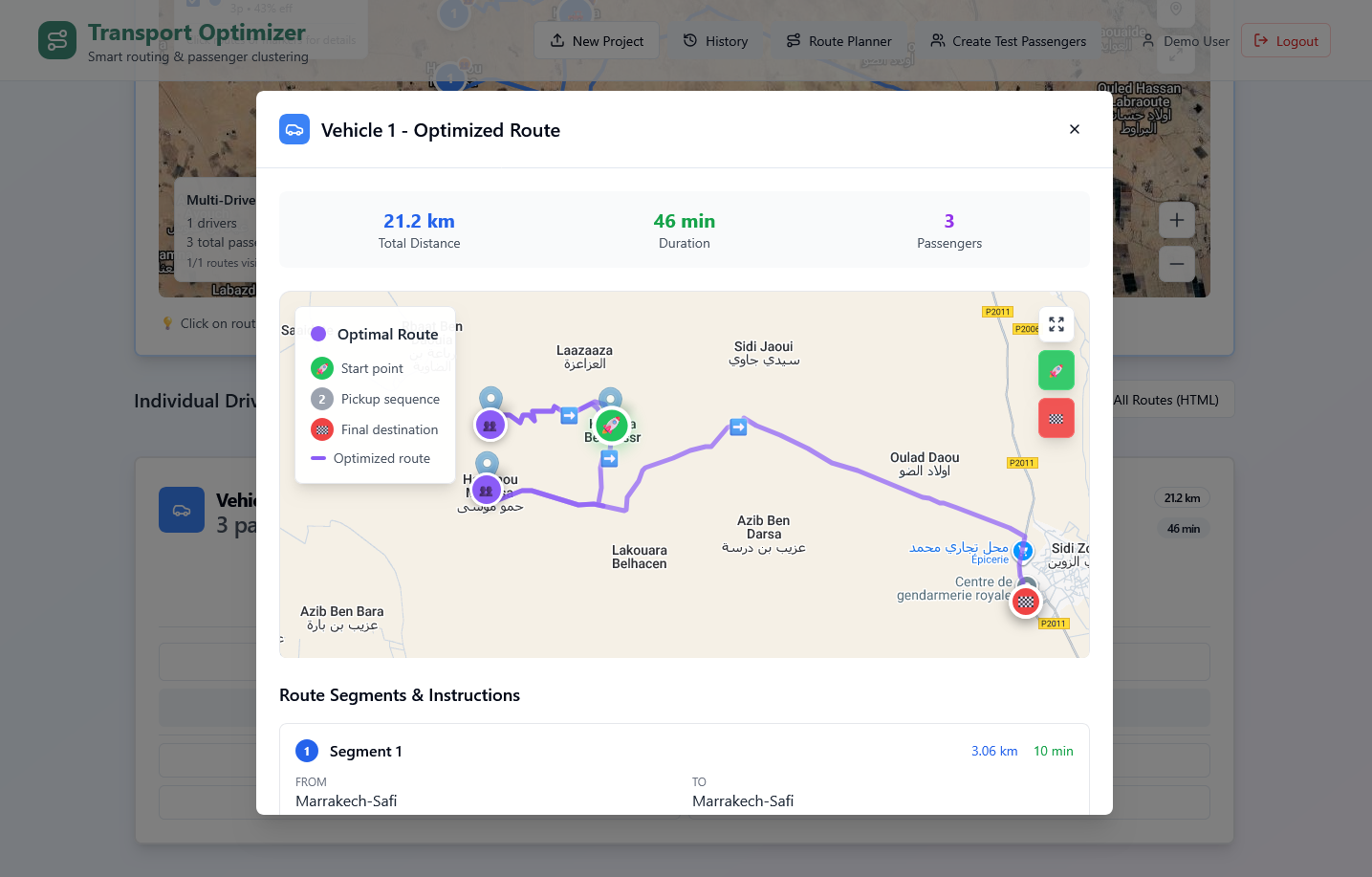Click Create Test Passengers
Screen dimensions: 1372x877
(1008, 41)
